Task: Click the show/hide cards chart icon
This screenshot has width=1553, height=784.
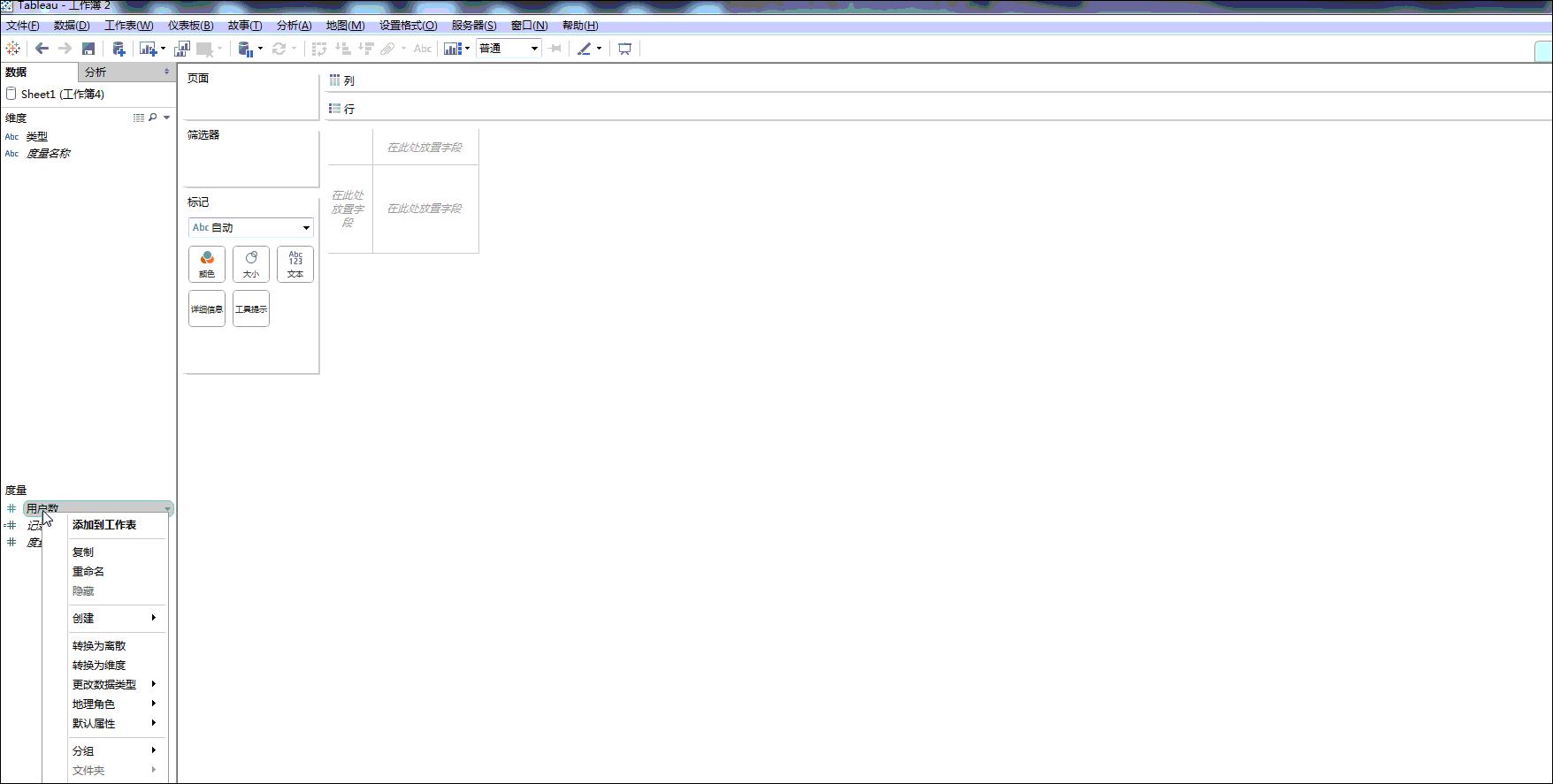Action: pos(453,49)
